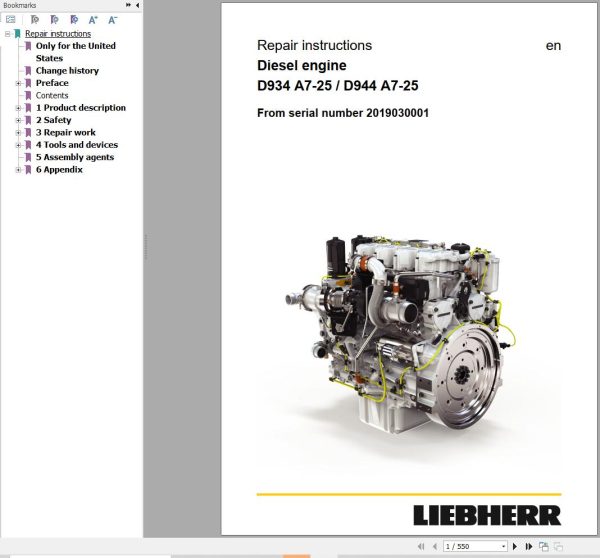This screenshot has width=600, height=558.
Task: Click the teal bookmark icon beside Repair instructions
Action: point(17,34)
